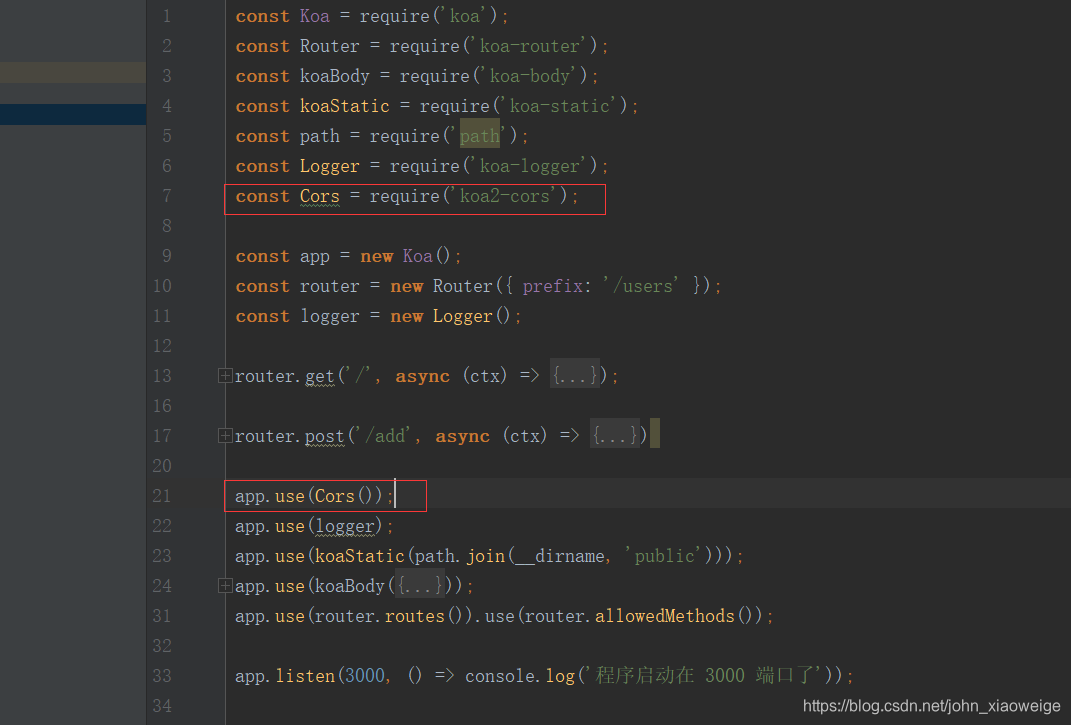Image resolution: width=1071 pixels, height=725 pixels.
Task: Click 'koa-router' in the require statement
Action: point(529,46)
